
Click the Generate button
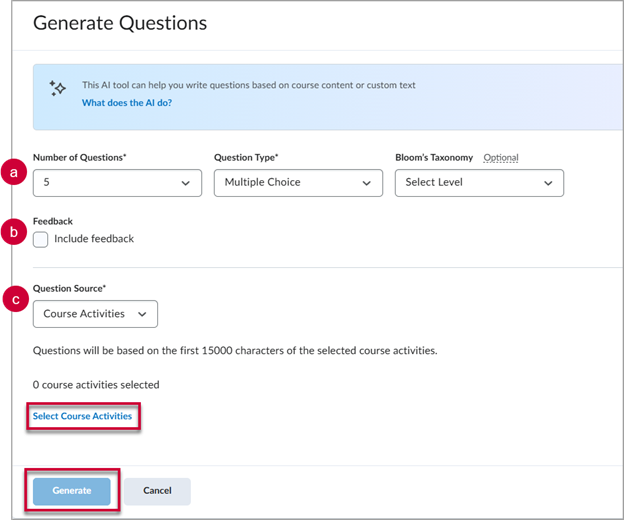click(72, 491)
